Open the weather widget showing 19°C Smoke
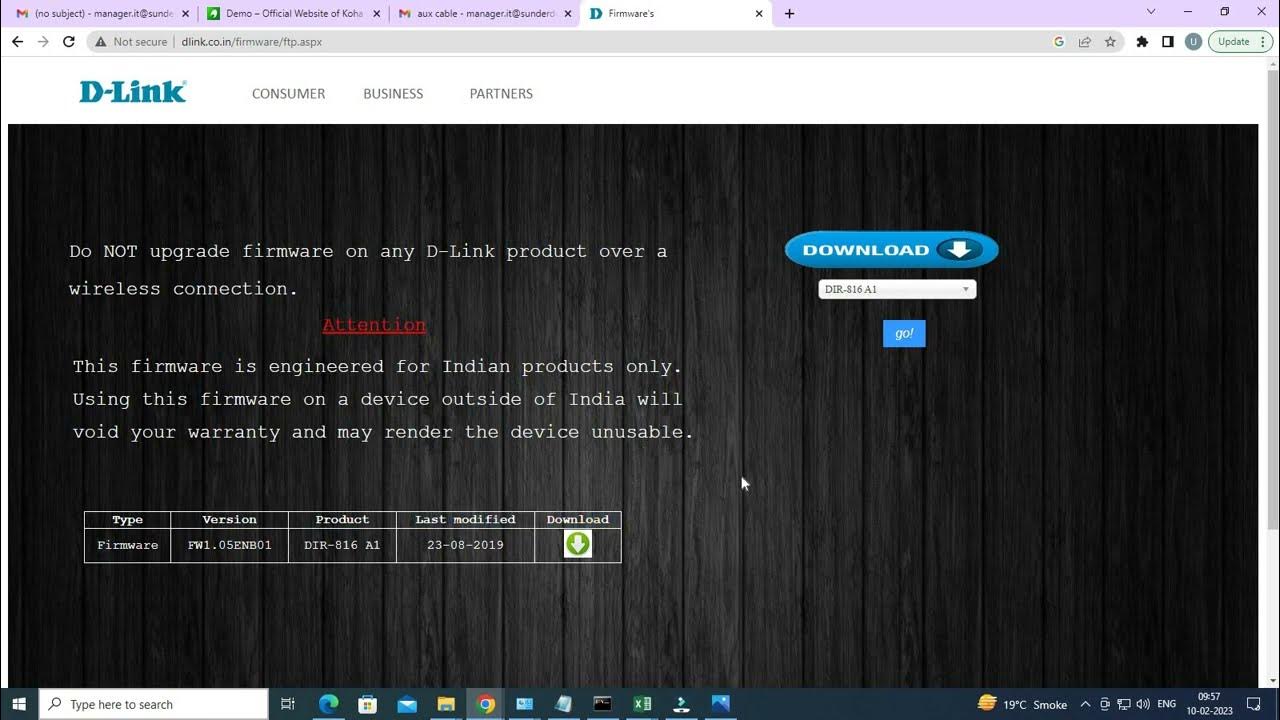This screenshot has height=720, width=1280. coord(1023,704)
